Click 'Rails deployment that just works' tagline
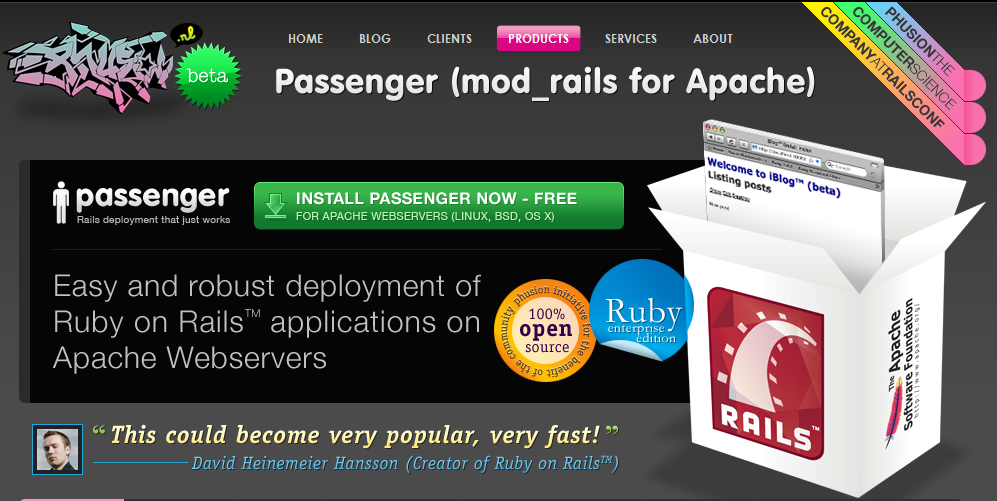 [x=153, y=220]
